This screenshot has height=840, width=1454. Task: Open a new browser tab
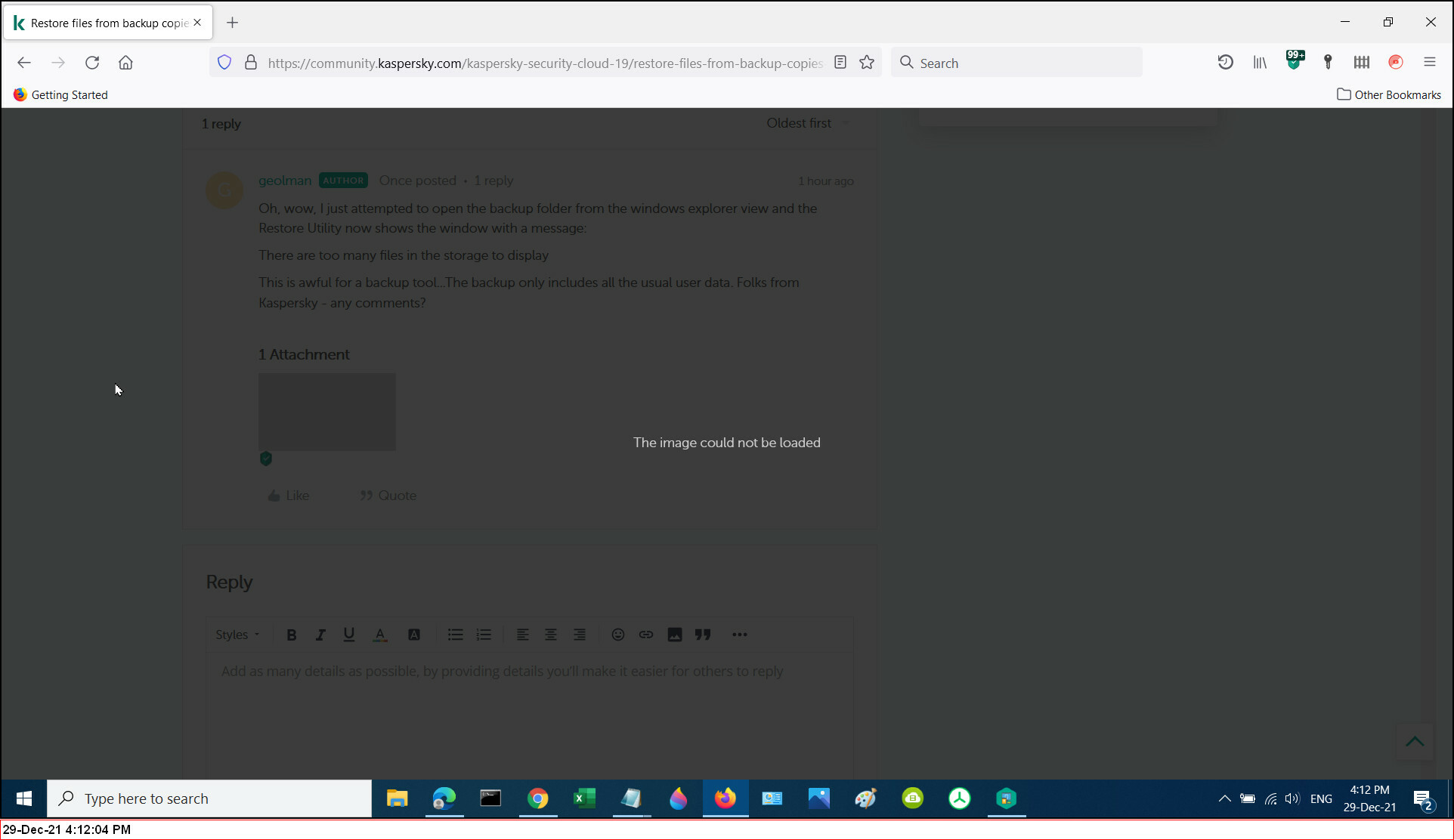pos(232,23)
